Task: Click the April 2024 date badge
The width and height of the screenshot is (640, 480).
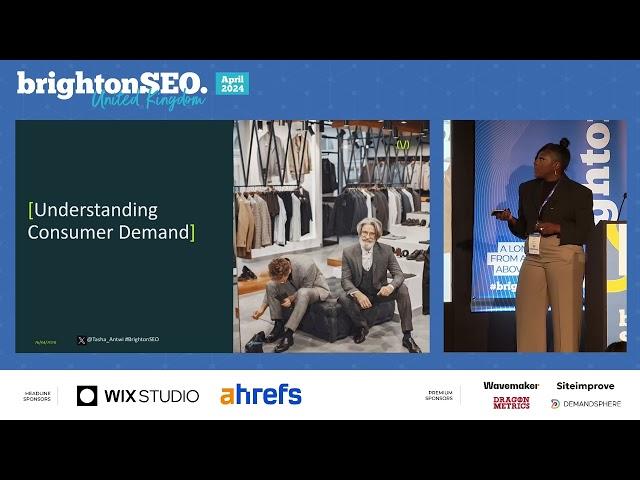Action: click(x=232, y=84)
